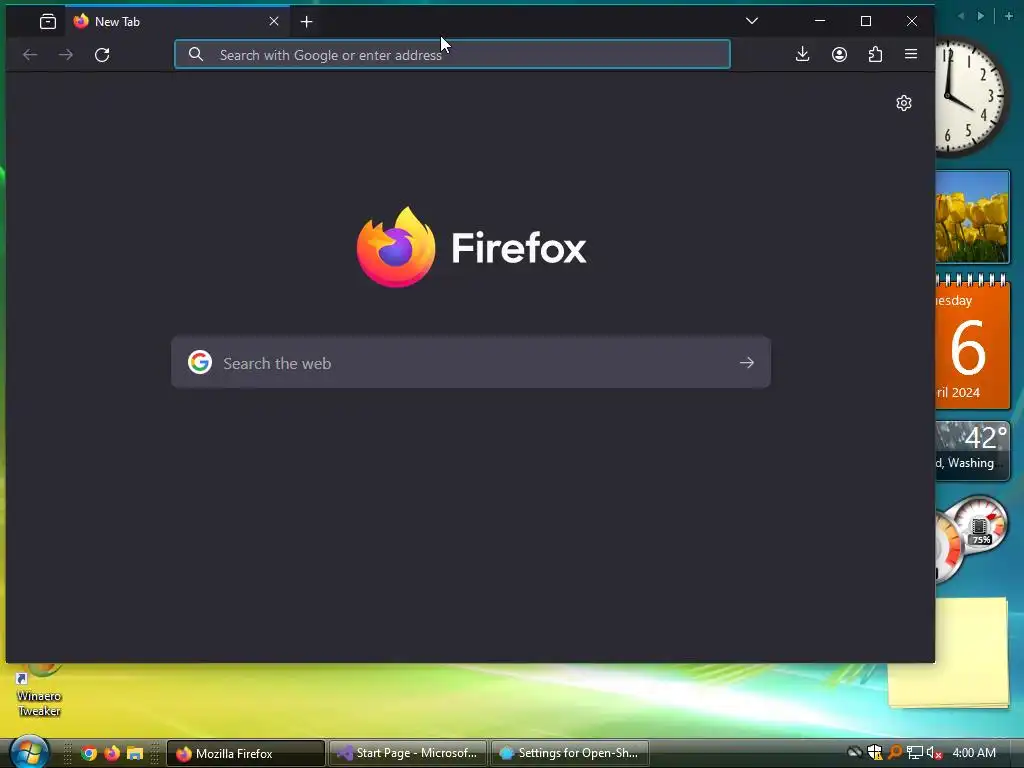1024x768 pixels.
Task: Expand the list all tabs chevron
Action: [752, 21]
